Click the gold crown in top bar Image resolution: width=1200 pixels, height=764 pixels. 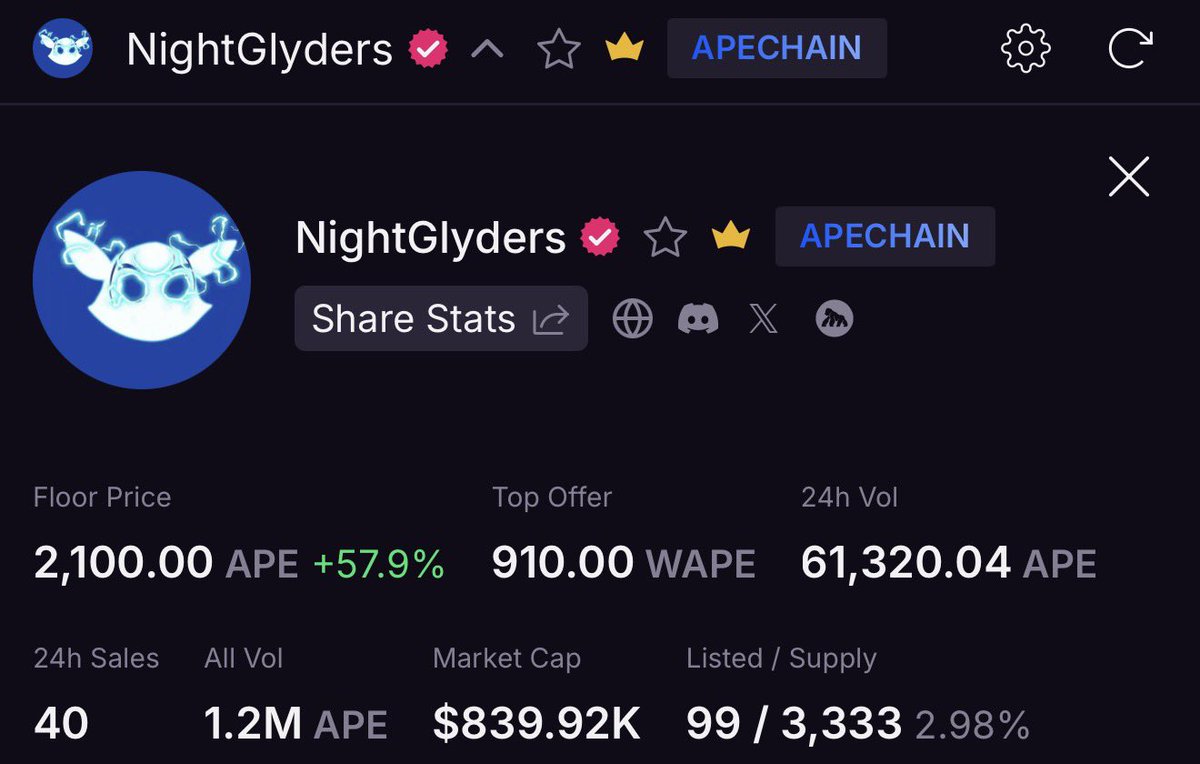624,48
